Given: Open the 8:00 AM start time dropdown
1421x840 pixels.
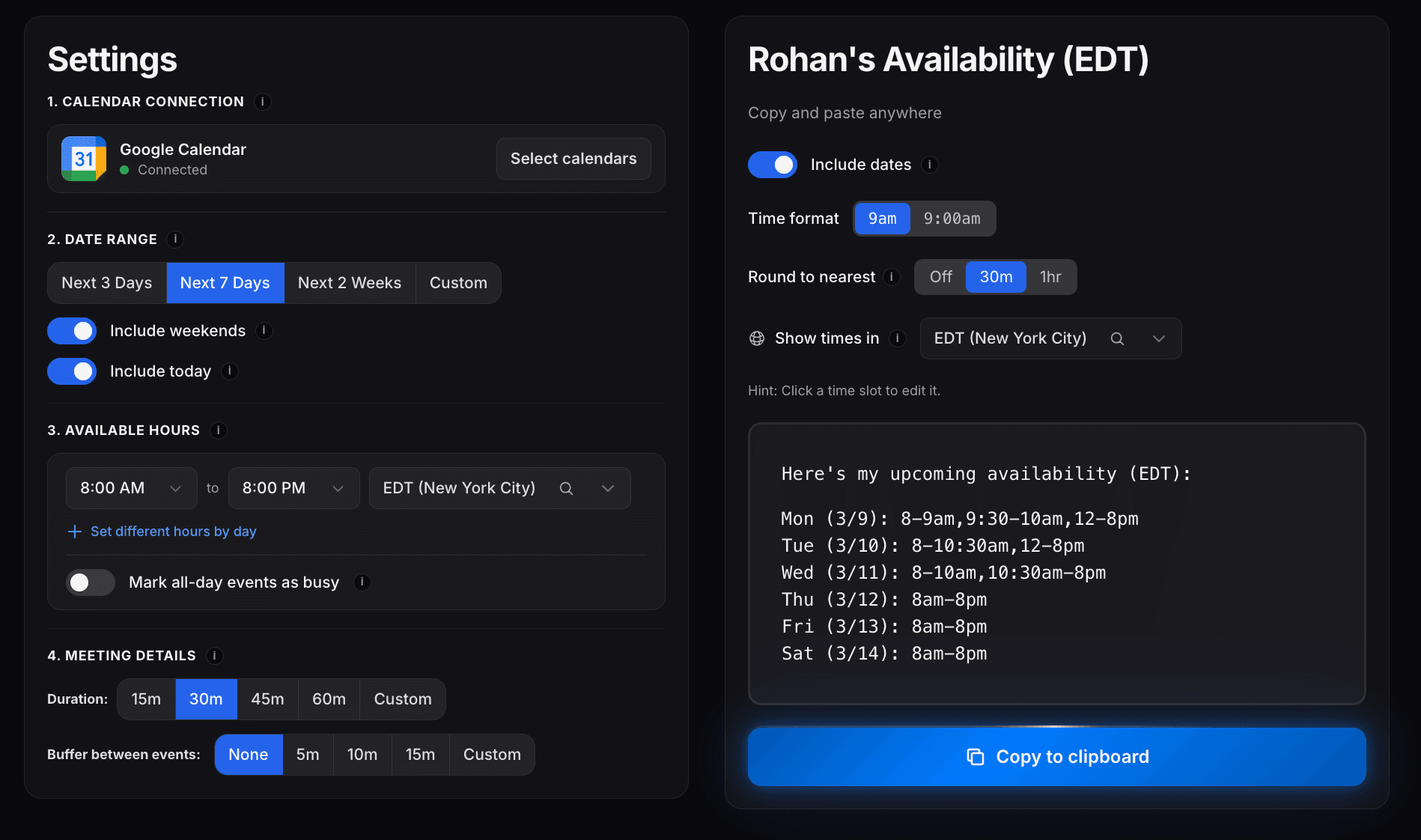Looking at the screenshot, I should tap(131, 488).
